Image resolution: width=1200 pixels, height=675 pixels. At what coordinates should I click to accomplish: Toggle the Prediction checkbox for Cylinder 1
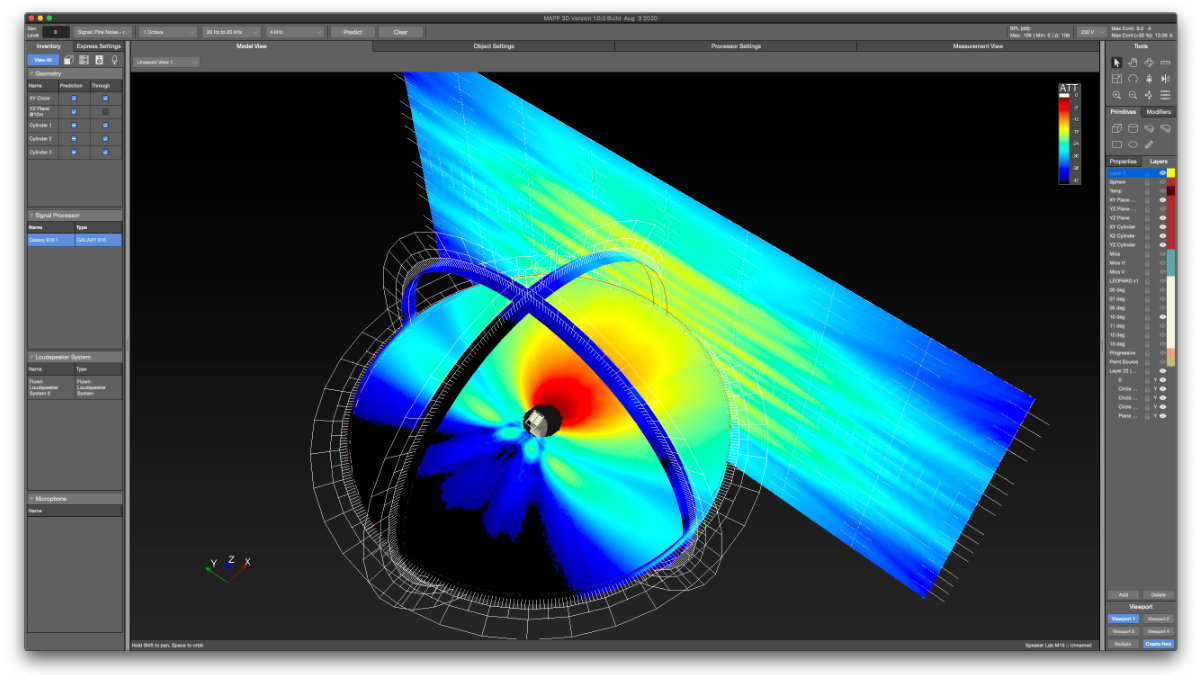pos(74,125)
